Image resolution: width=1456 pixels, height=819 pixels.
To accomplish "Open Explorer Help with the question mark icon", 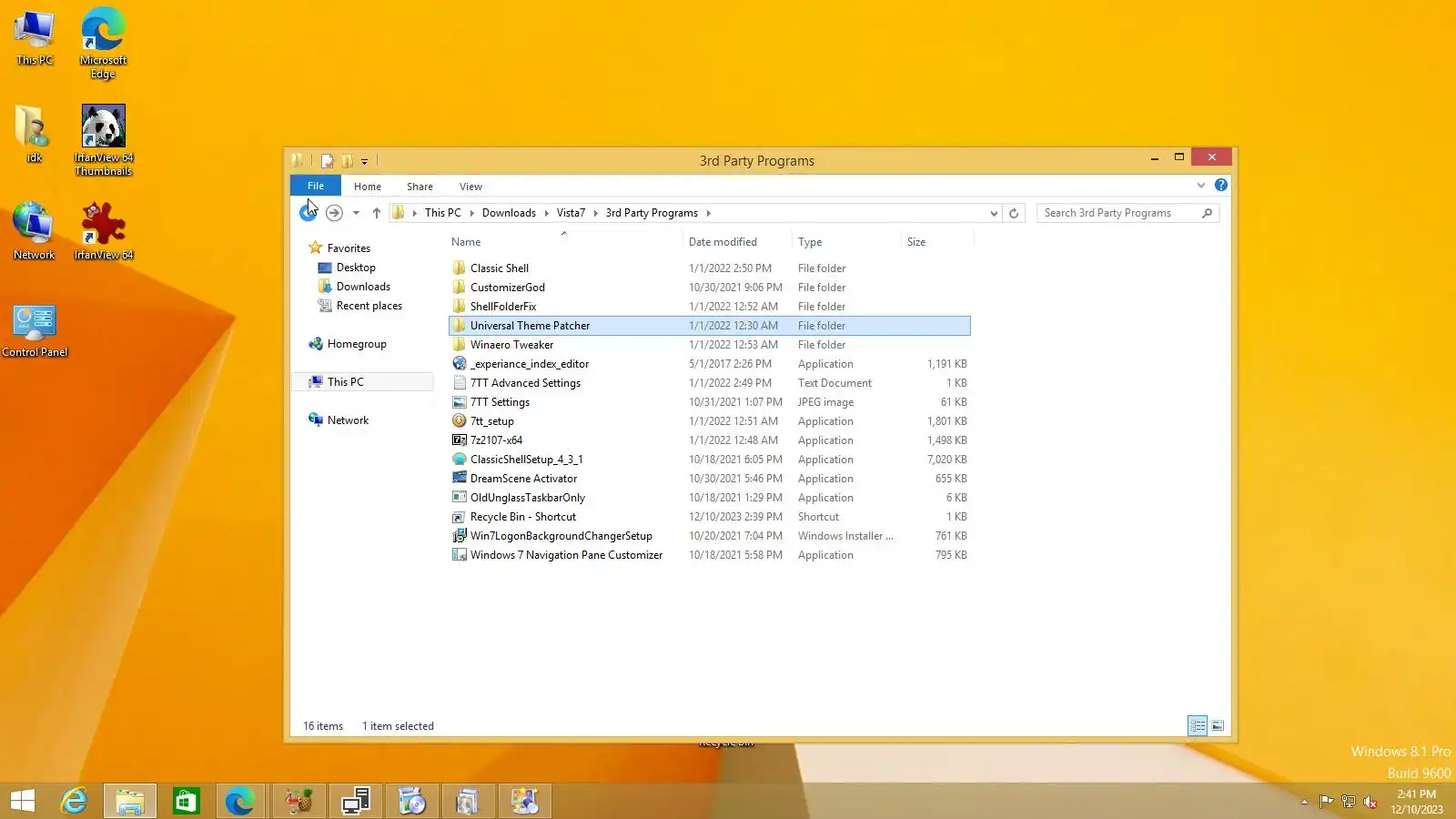I will (x=1221, y=186).
